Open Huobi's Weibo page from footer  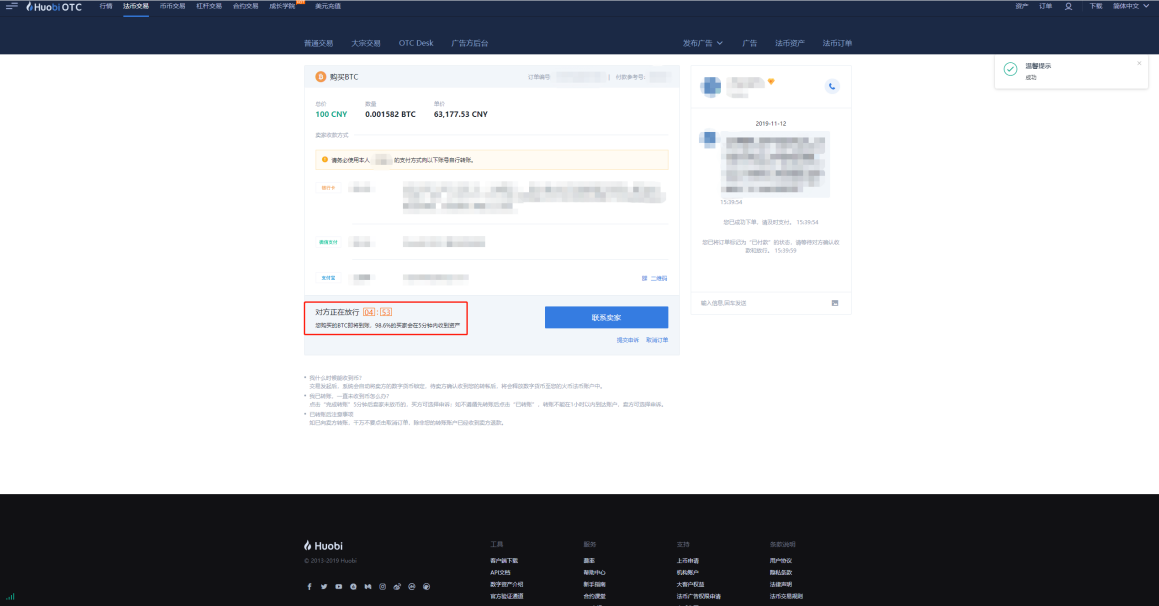coord(397,586)
